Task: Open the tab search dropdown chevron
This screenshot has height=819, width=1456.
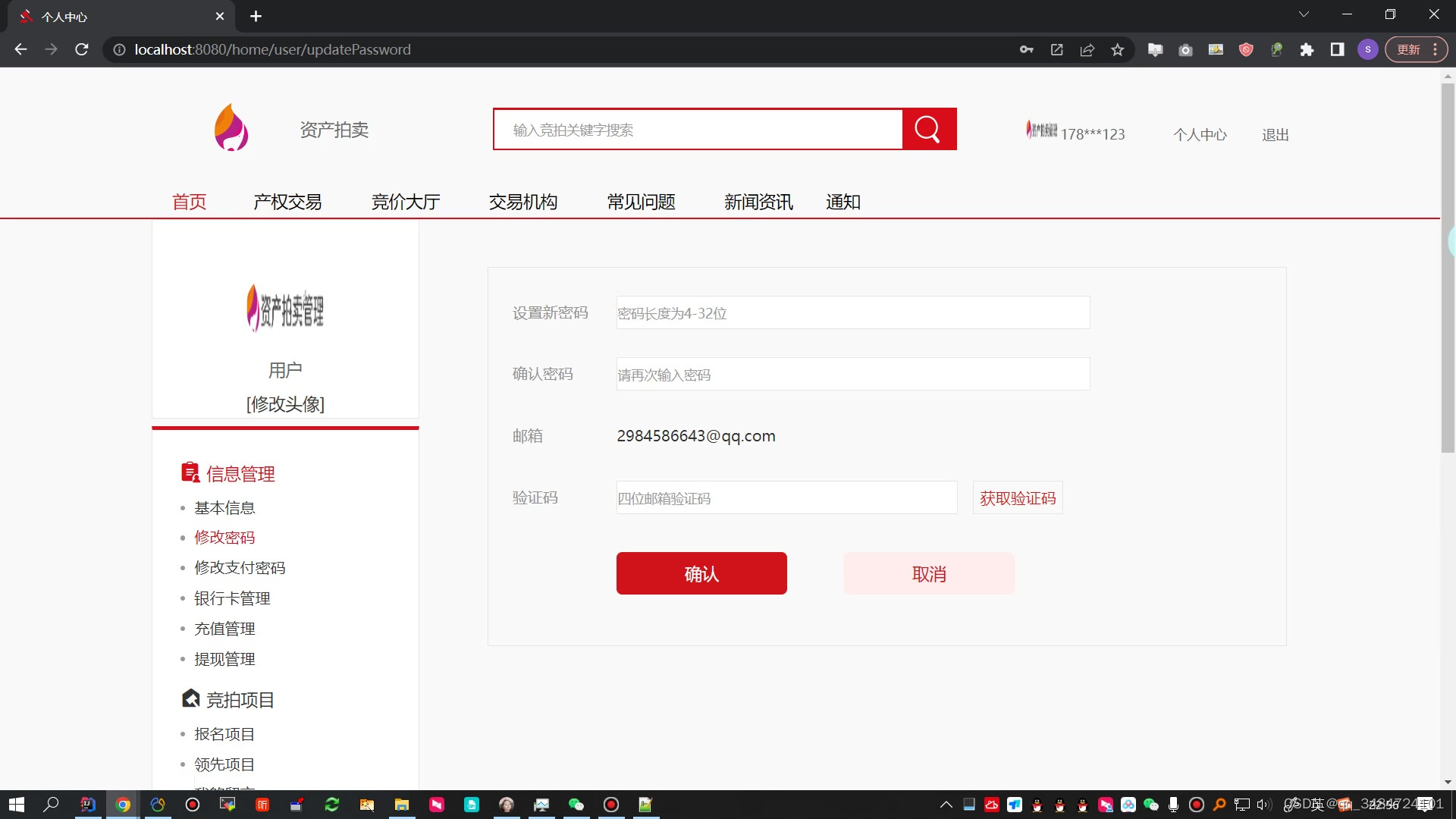Action: (1304, 14)
